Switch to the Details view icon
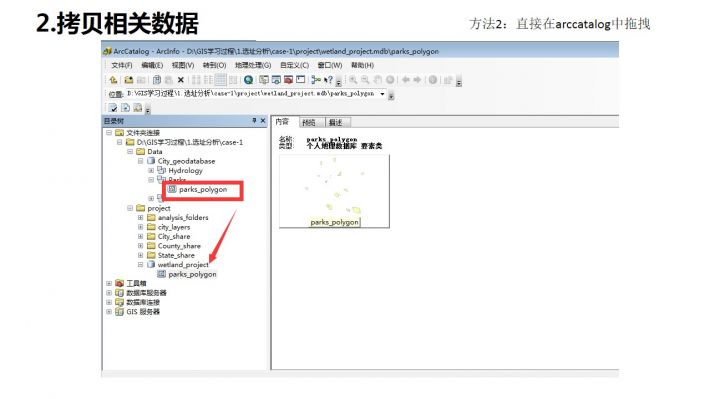Image resolution: width=710 pixels, height=399 pixels. tap(220, 80)
